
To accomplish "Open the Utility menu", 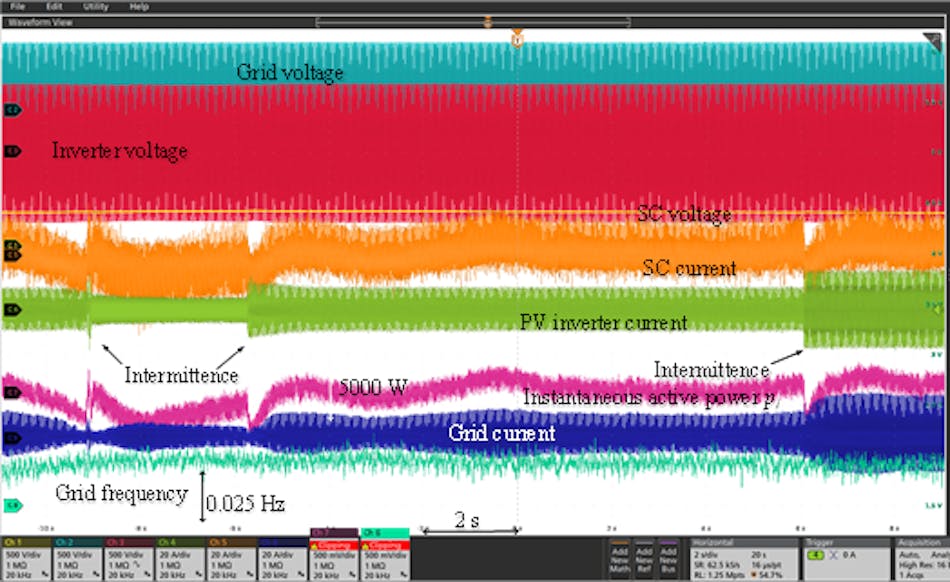I will coord(96,6).
